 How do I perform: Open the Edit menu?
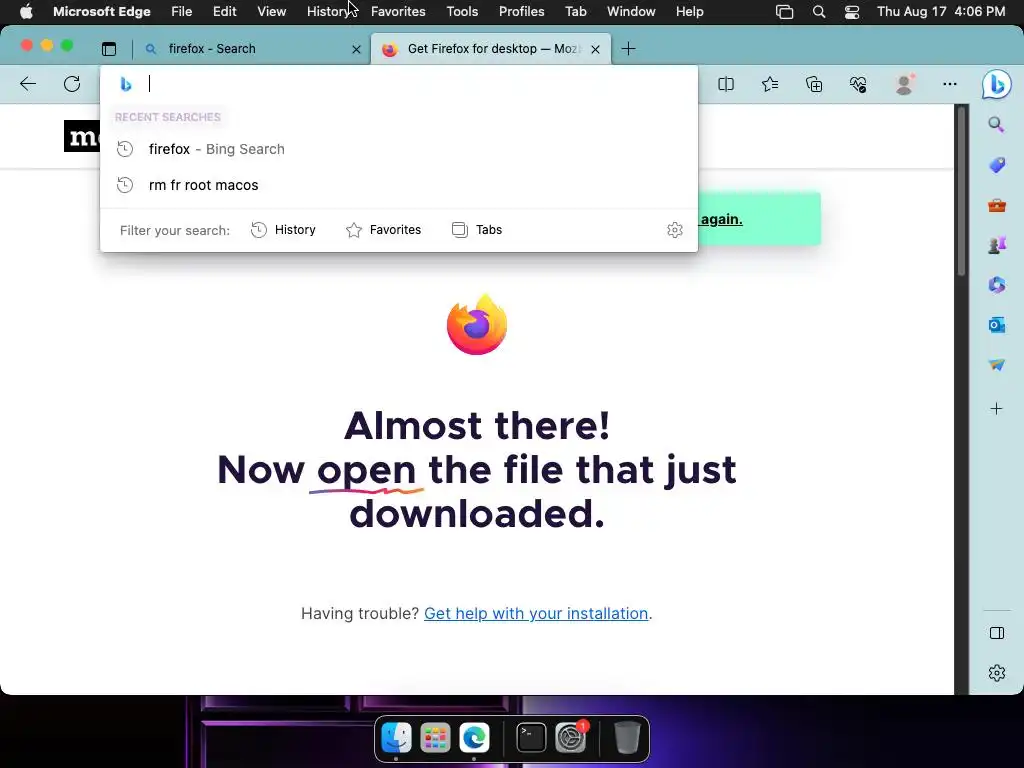225,12
